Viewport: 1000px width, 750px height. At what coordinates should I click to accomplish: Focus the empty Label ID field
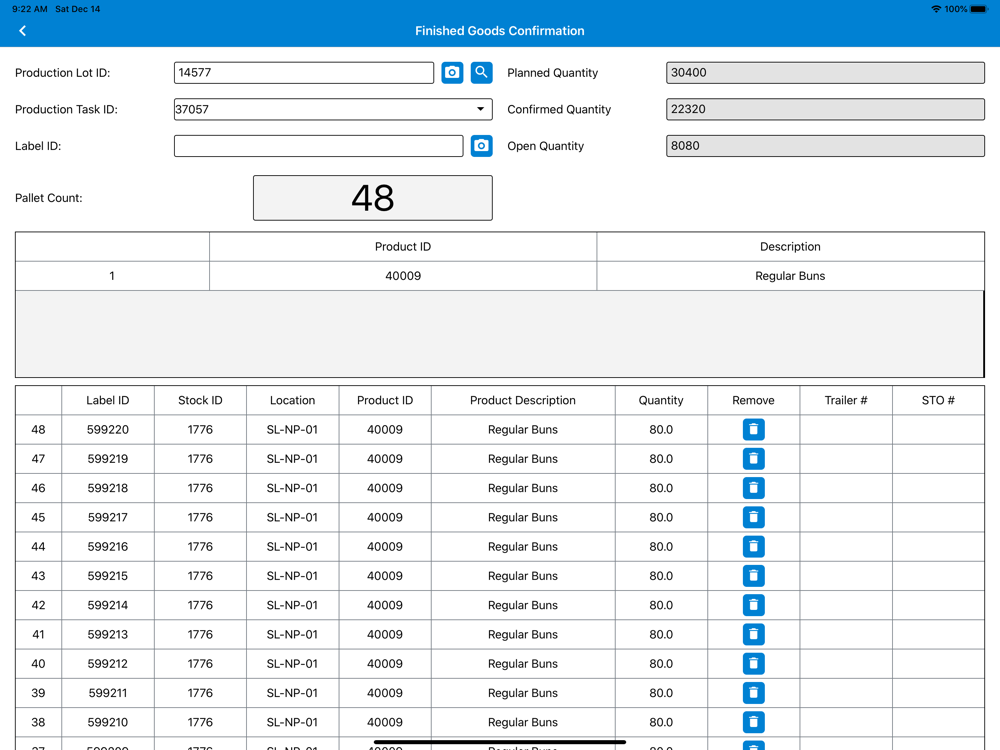pyautogui.click(x=318, y=146)
